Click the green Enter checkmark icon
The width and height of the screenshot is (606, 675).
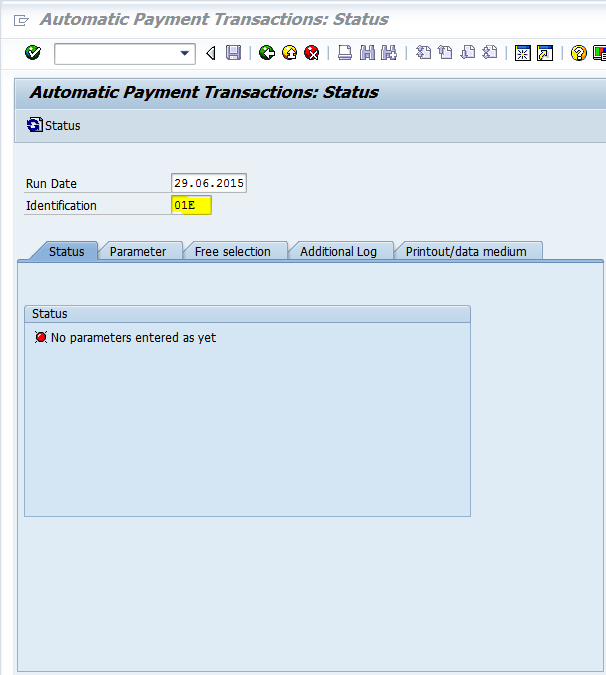pos(33,53)
